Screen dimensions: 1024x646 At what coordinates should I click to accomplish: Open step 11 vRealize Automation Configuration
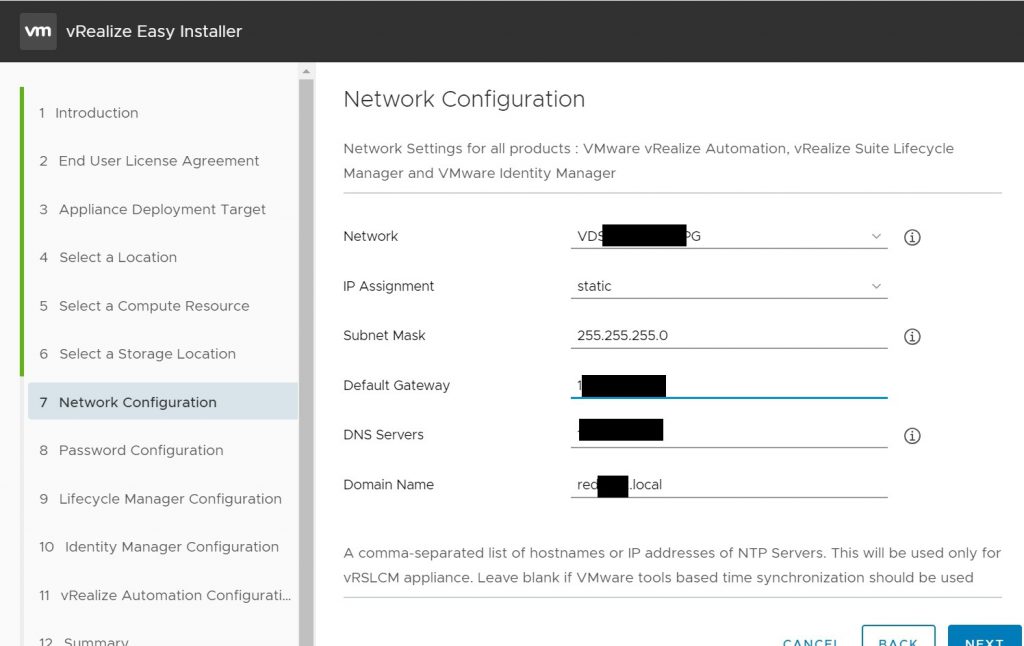[x=165, y=595]
